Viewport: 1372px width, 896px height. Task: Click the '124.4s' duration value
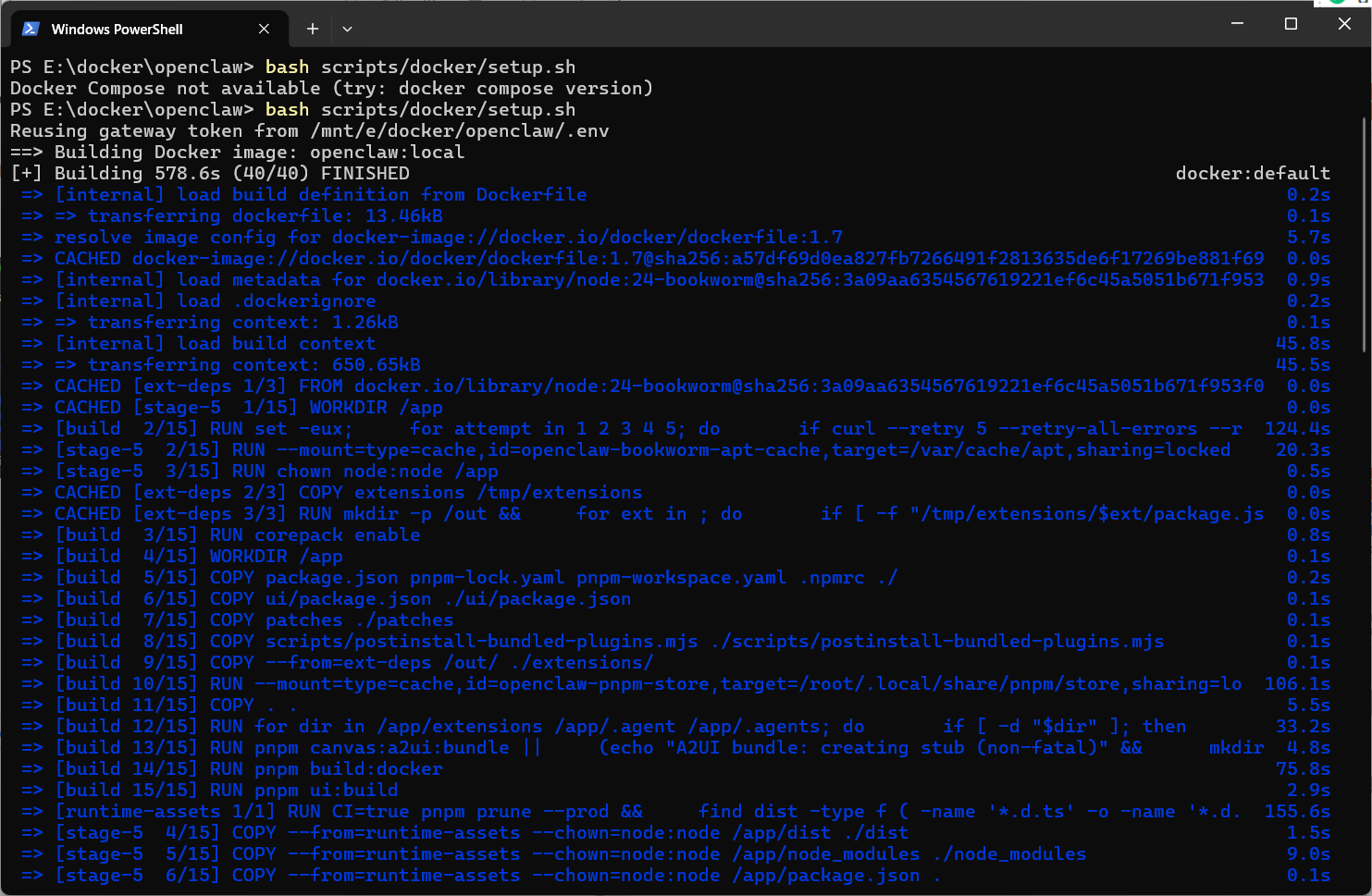coord(1297,428)
